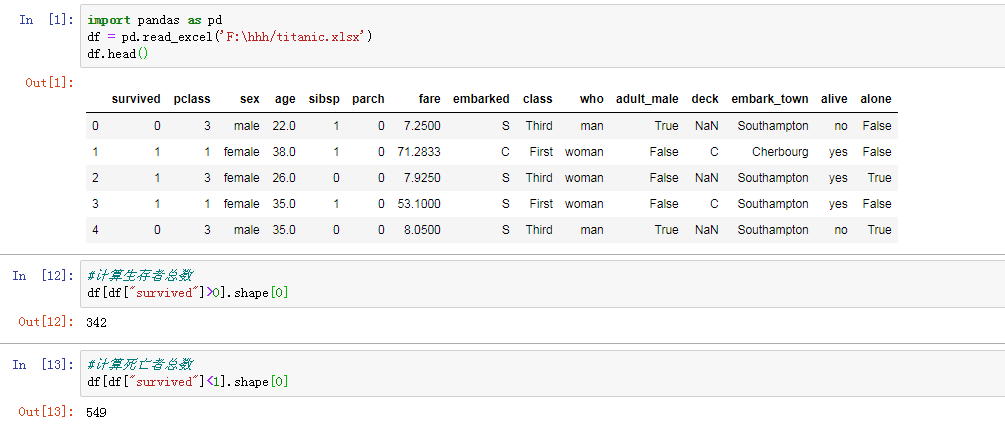The height and width of the screenshot is (433, 1005).
Task: Click row index 4 in the table
Action: (x=95, y=230)
